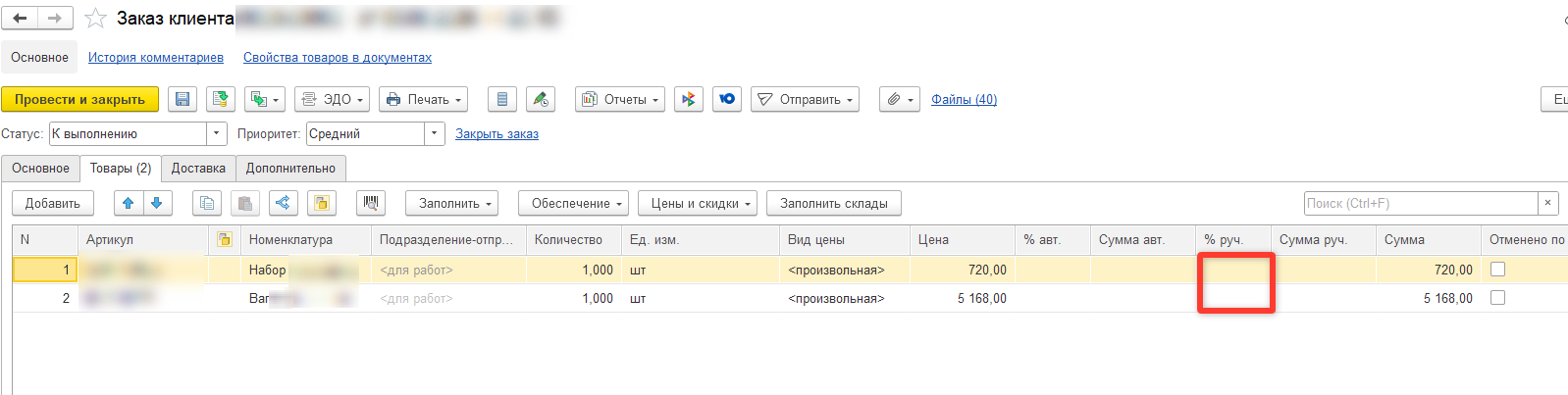1568x395 pixels.
Task: Open Свойства товаров в документах link
Action: point(338,57)
